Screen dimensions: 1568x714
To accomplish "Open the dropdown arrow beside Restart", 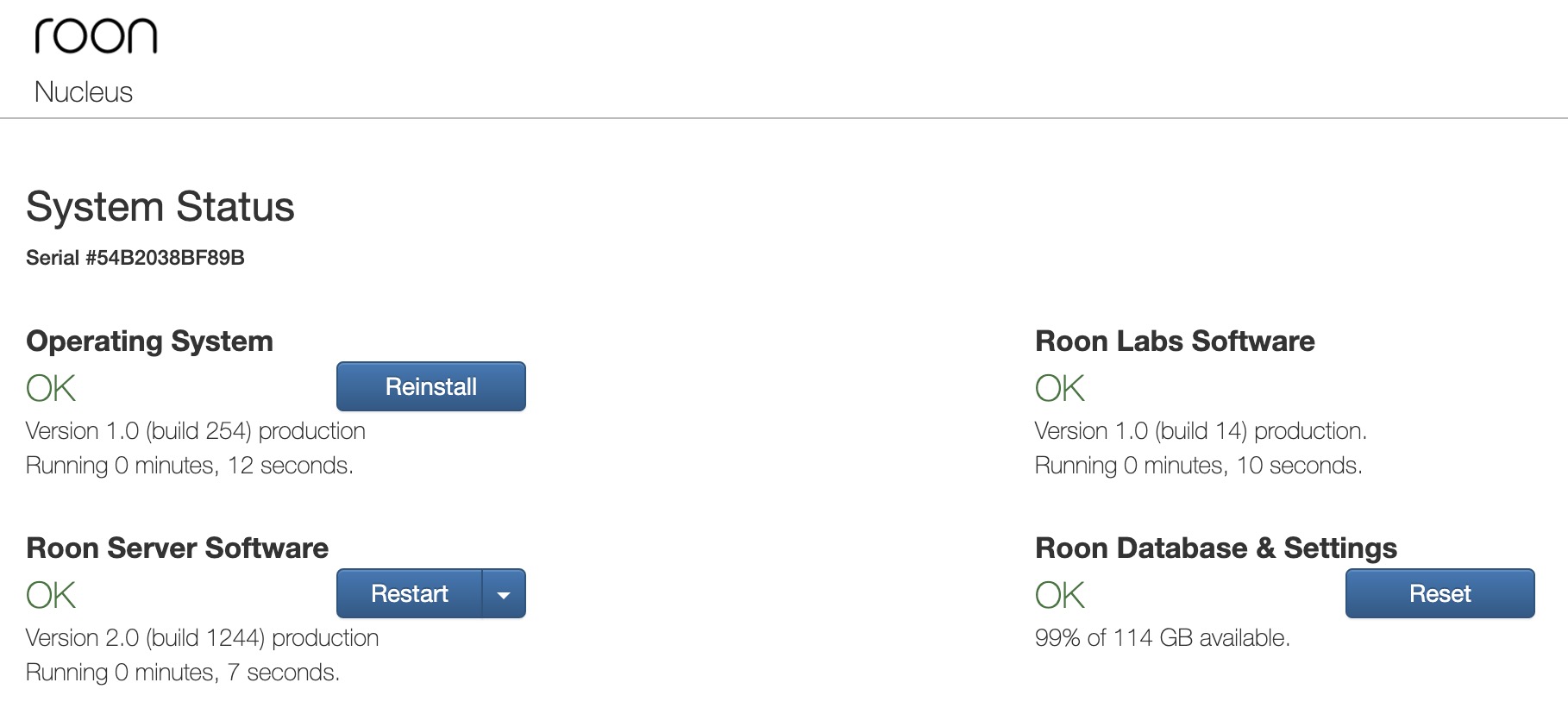I will click(505, 594).
